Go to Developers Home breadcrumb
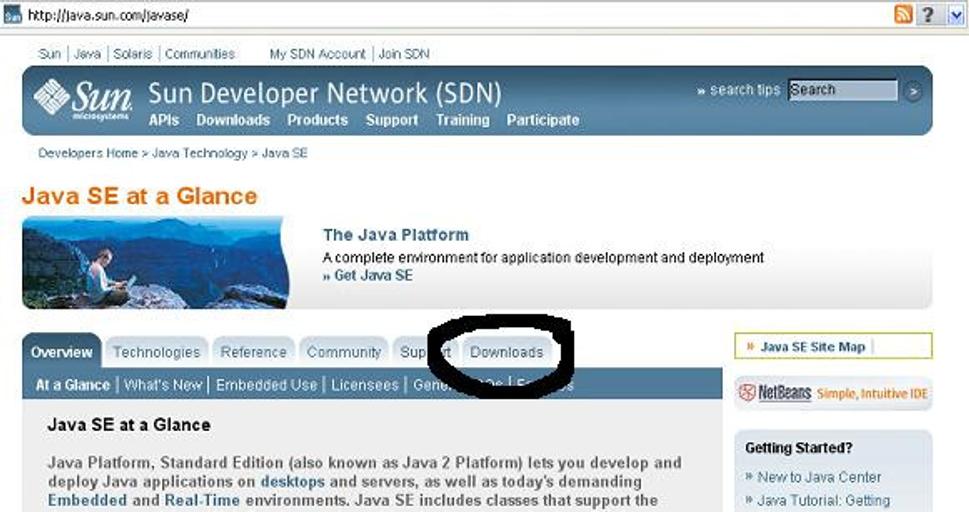969x512 pixels. pos(88,153)
